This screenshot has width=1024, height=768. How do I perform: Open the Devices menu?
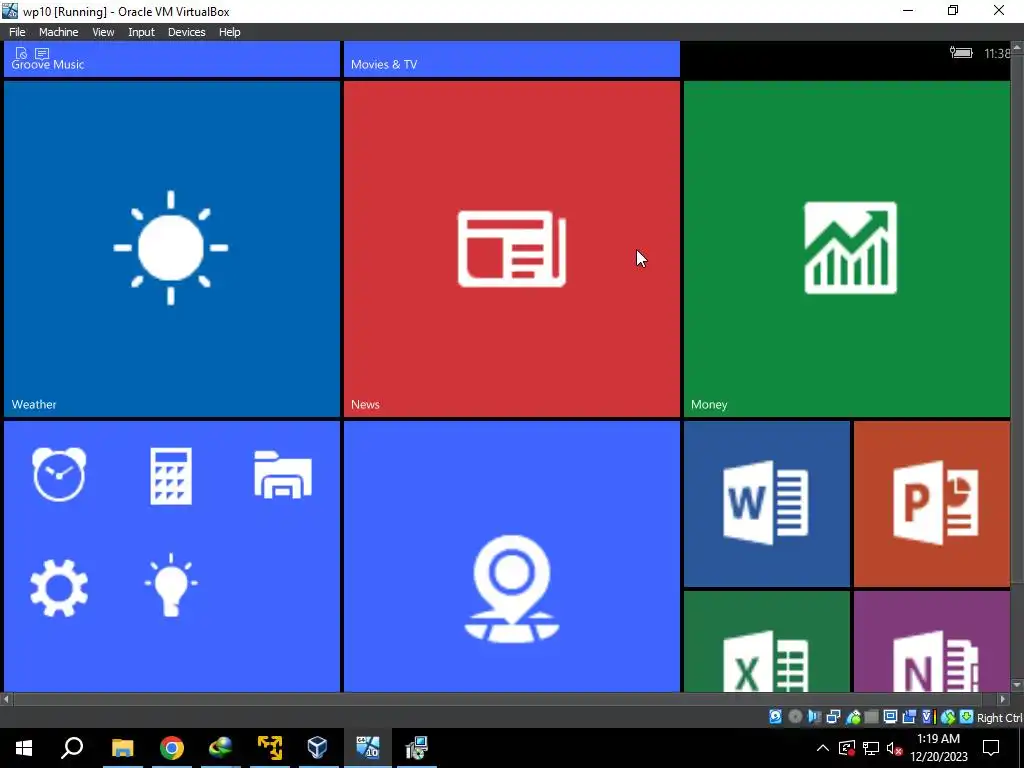click(187, 32)
